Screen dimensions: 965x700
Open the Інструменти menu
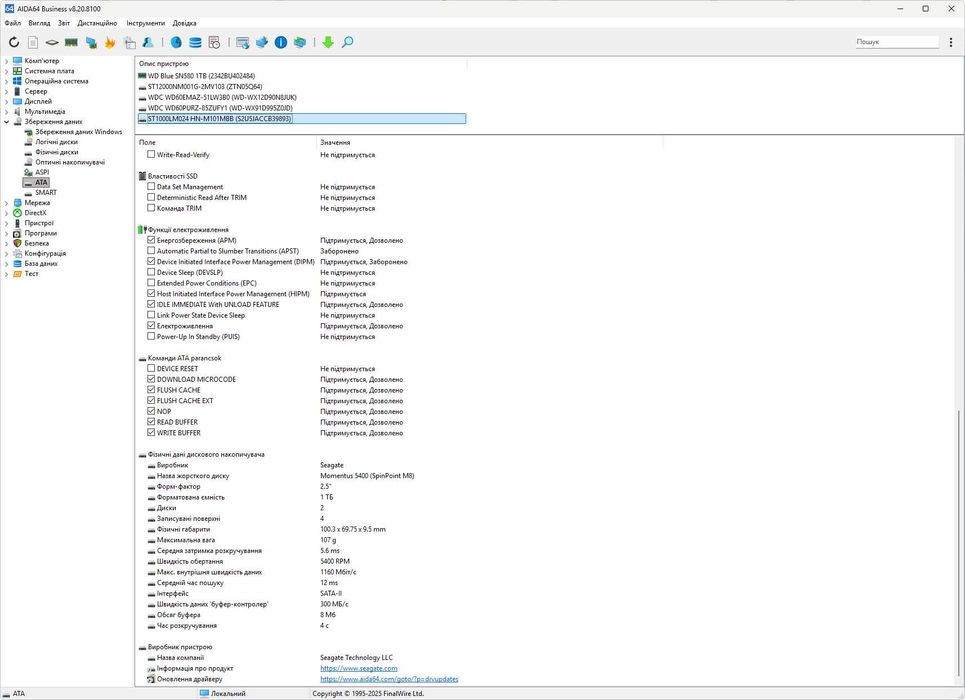pyautogui.click(x=146, y=23)
